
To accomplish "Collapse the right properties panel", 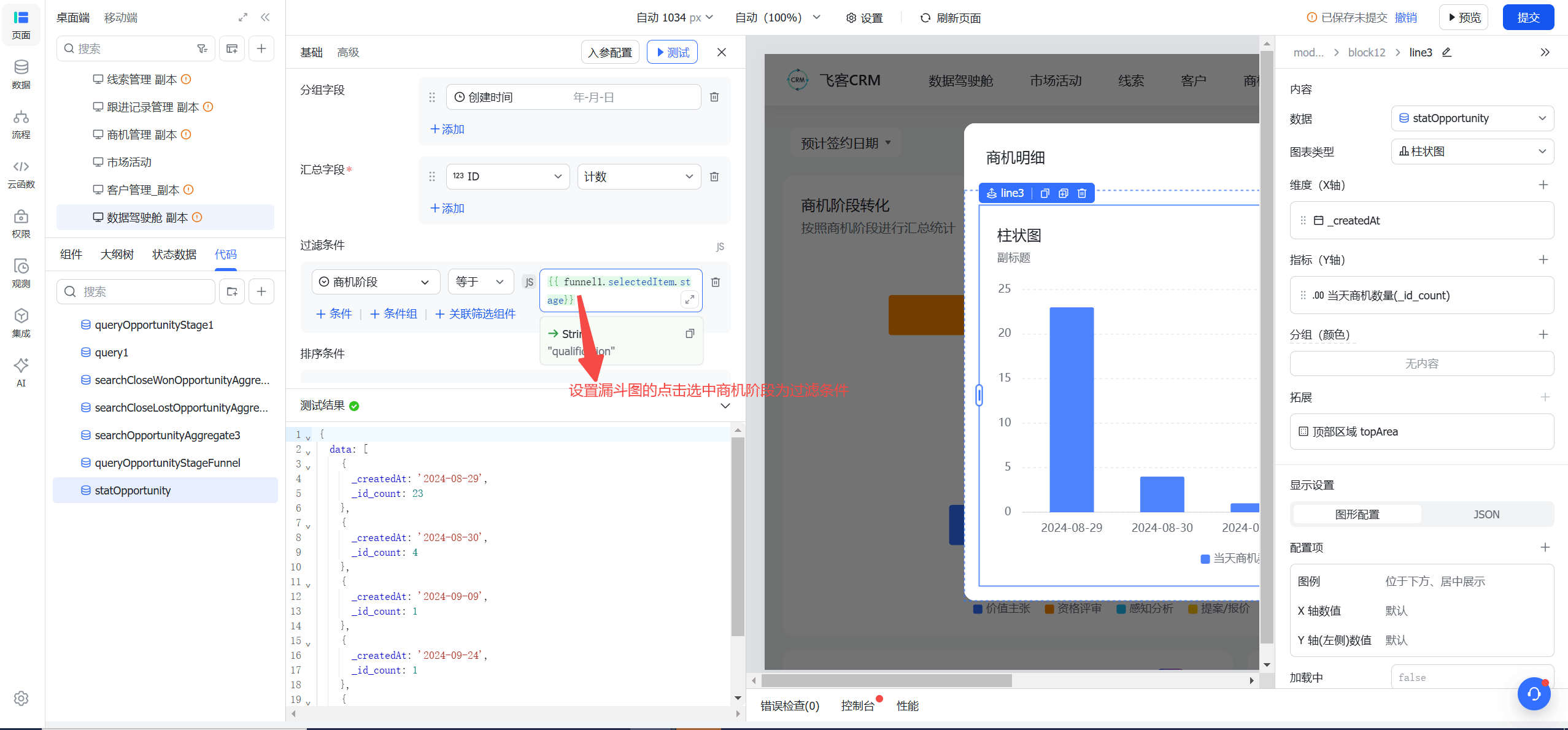I will point(1545,52).
